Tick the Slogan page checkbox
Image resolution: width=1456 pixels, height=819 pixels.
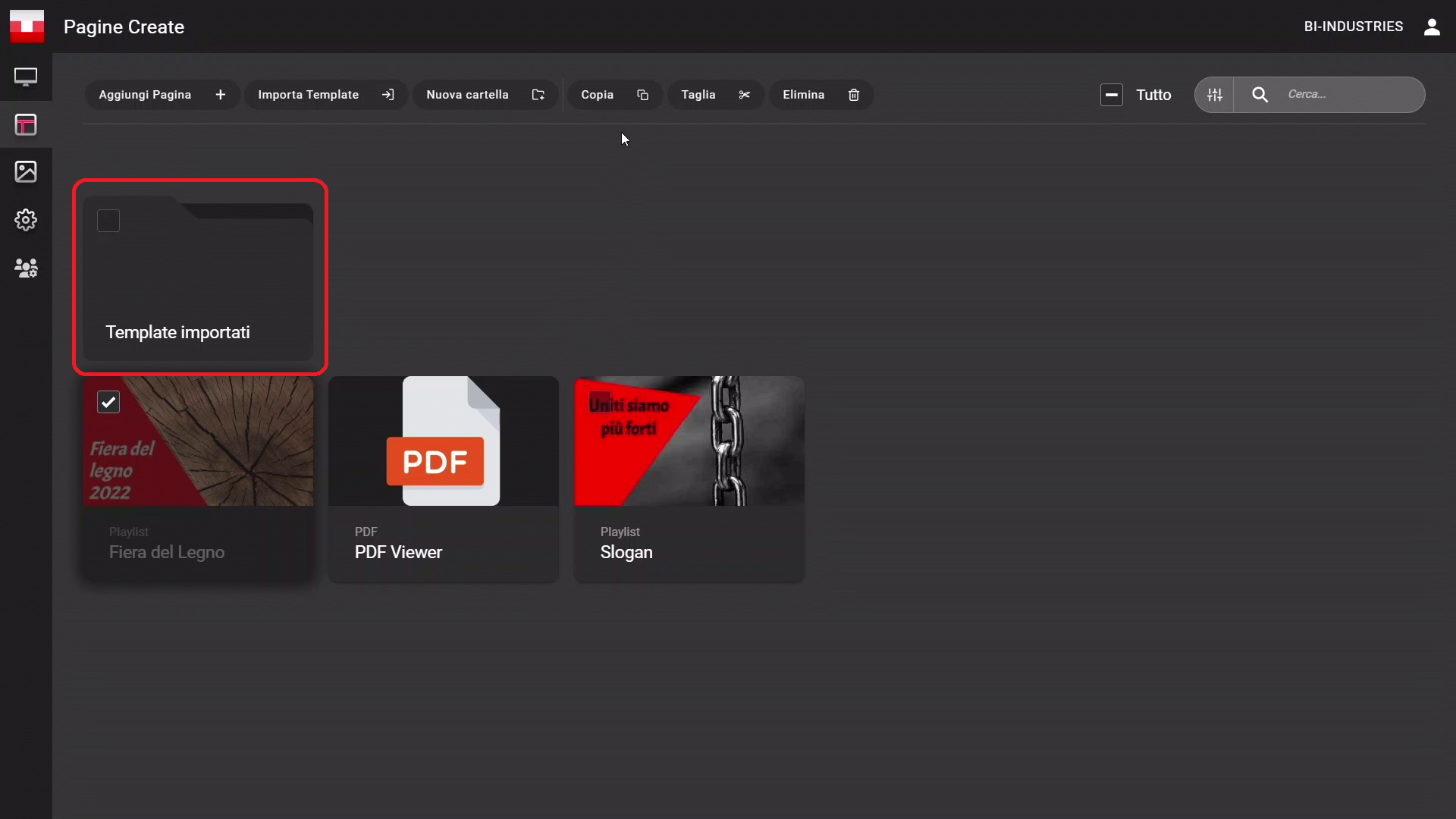click(x=600, y=402)
